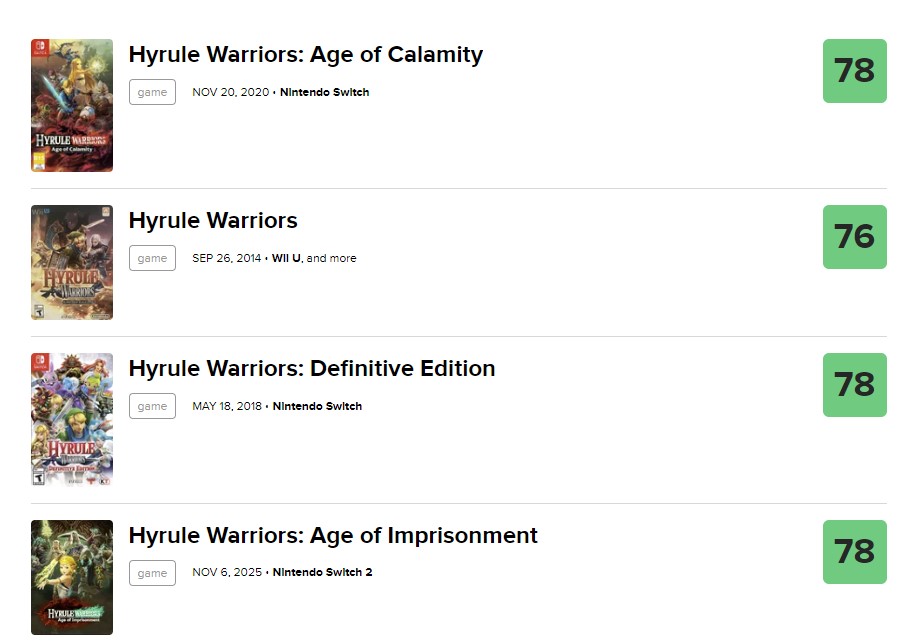This screenshot has height=644, width=900.
Task: Click the plain Hyrule Warriors title link
Action: [x=213, y=221]
